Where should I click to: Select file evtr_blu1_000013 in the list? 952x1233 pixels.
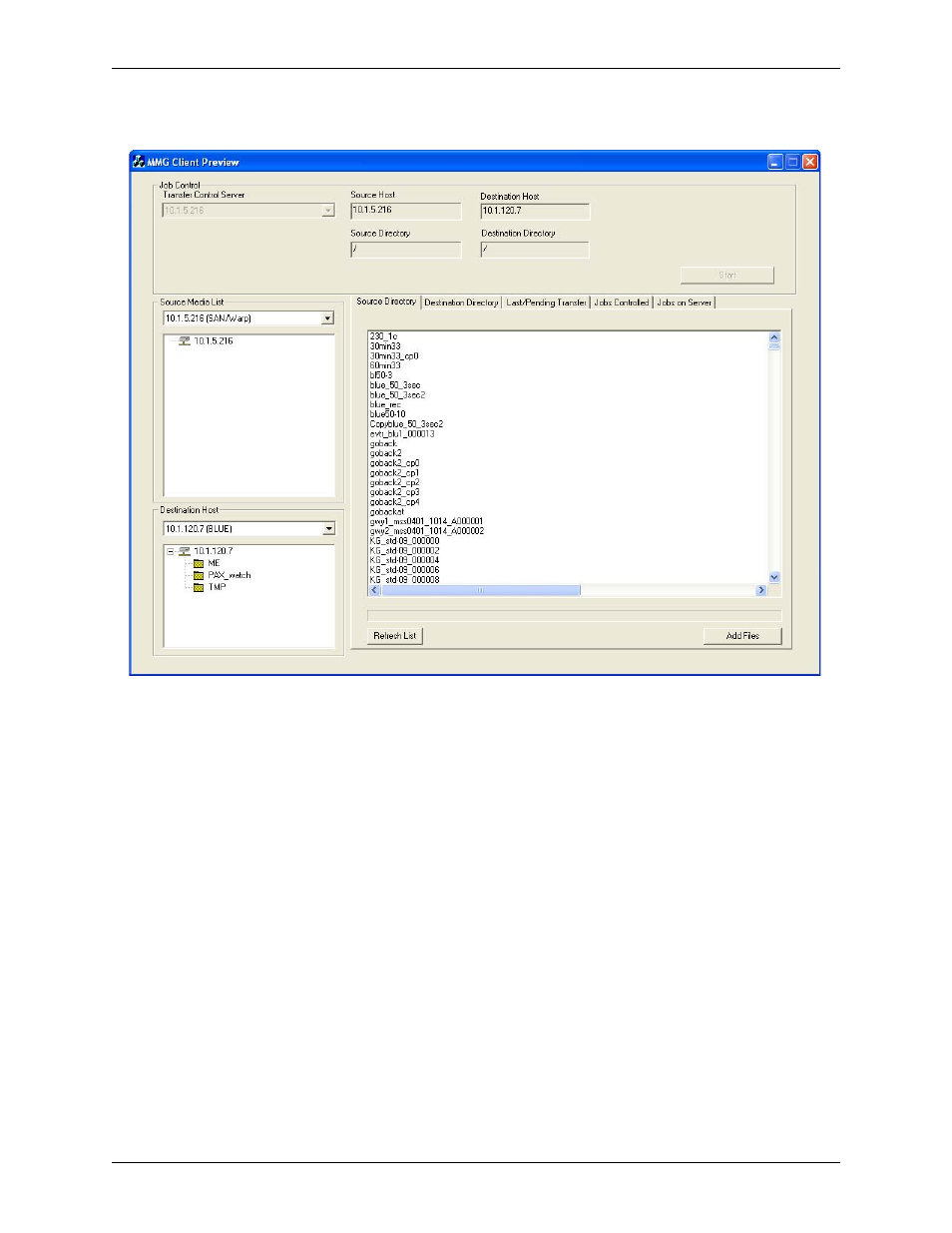402,434
